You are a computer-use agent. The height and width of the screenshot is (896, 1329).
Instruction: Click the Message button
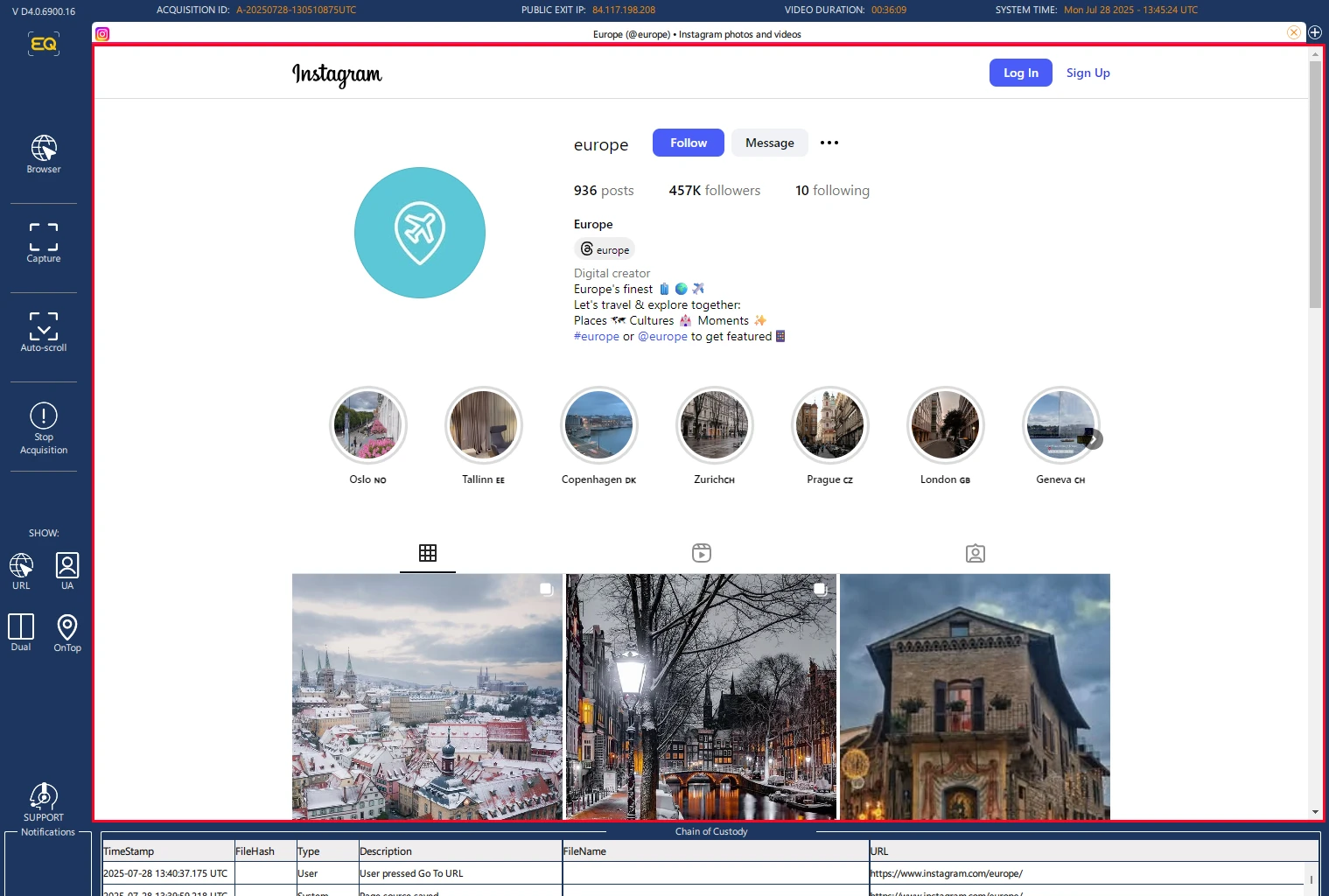click(x=770, y=143)
